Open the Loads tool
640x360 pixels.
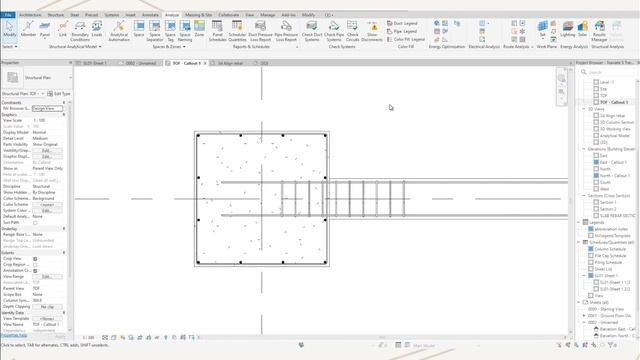point(97,30)
